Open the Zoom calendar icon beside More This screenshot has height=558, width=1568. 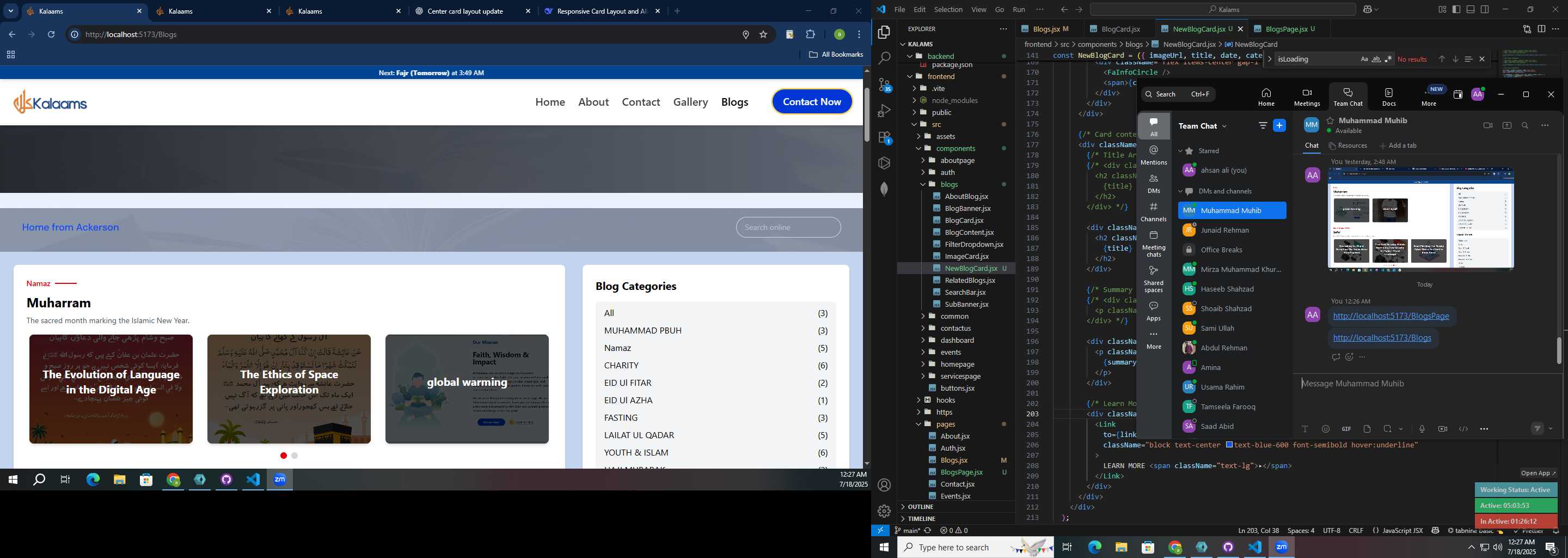tap(1458, 94)
